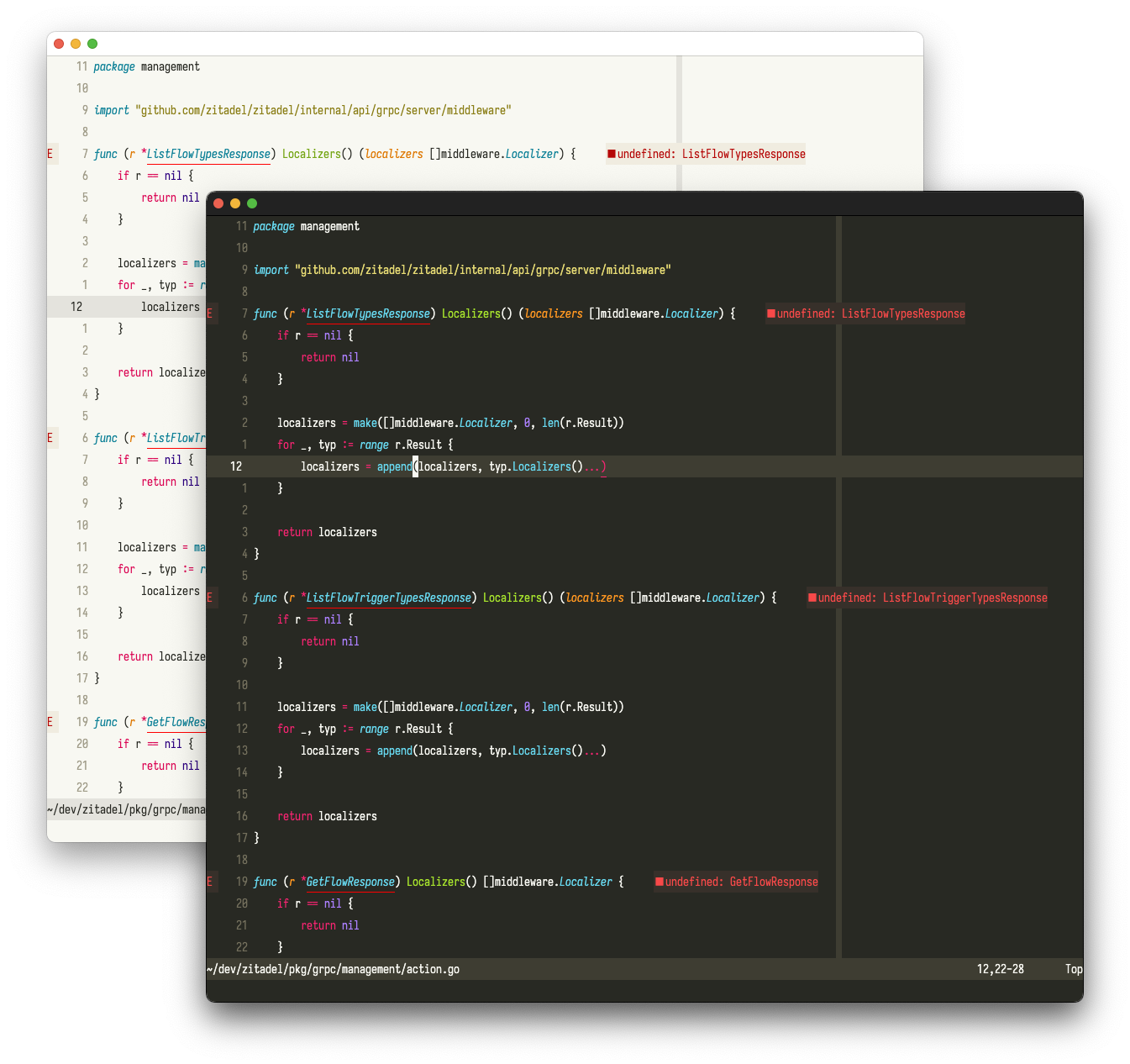Viewport: 1130px width, 1064px height.
Task: Minimize the dark editor window with yellow button
Action: (235, 203)
